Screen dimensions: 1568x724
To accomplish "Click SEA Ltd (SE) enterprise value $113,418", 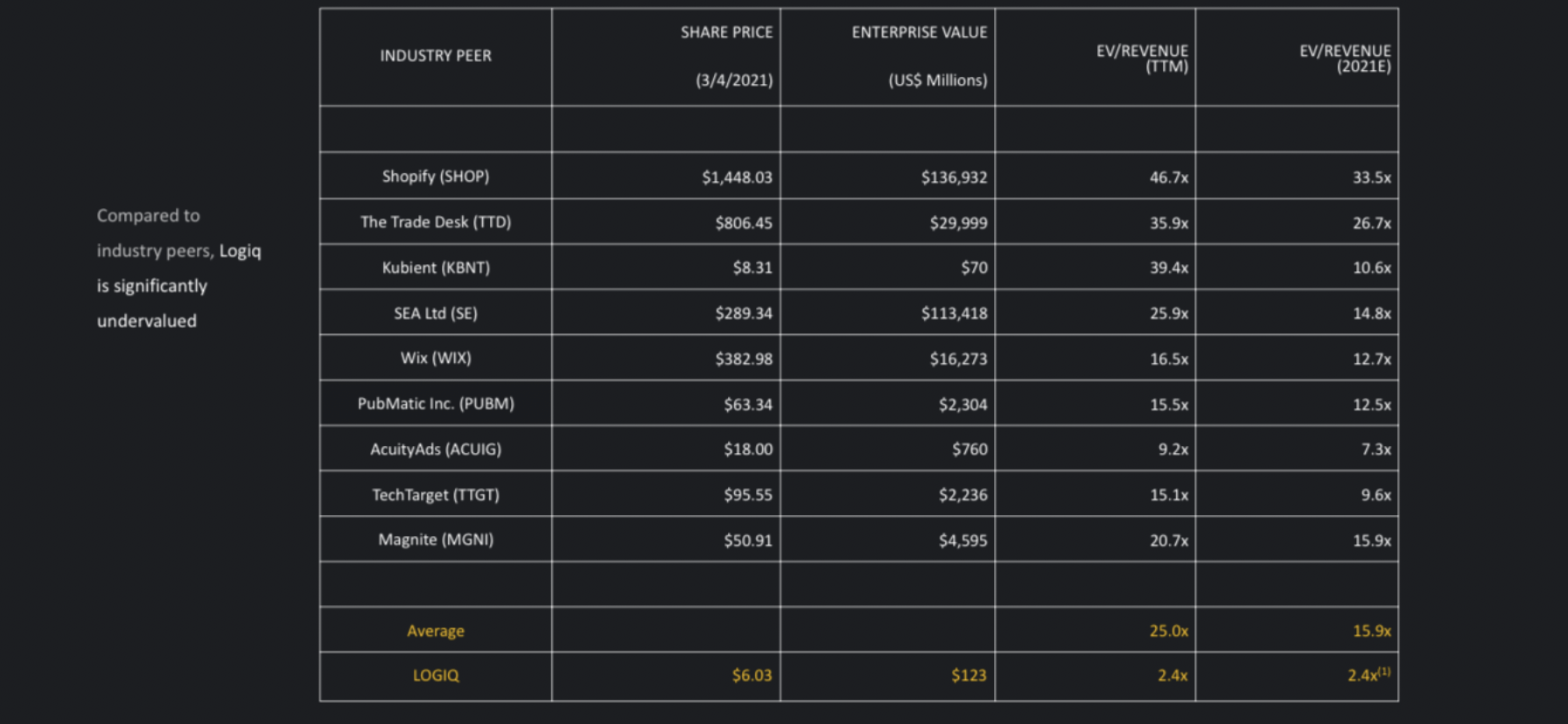I will [x=954, y=313].
